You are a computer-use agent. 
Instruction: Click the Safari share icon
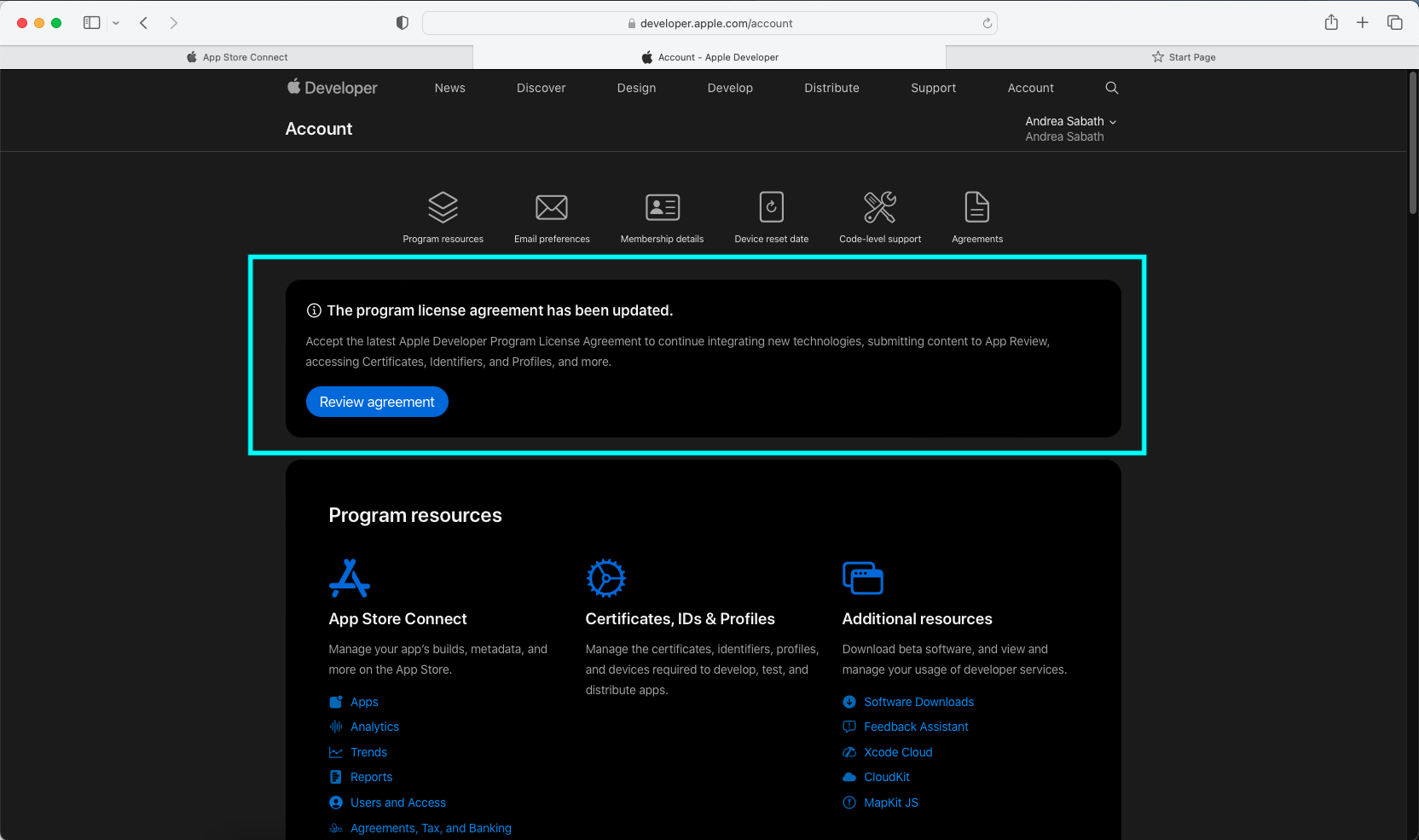1331,22
